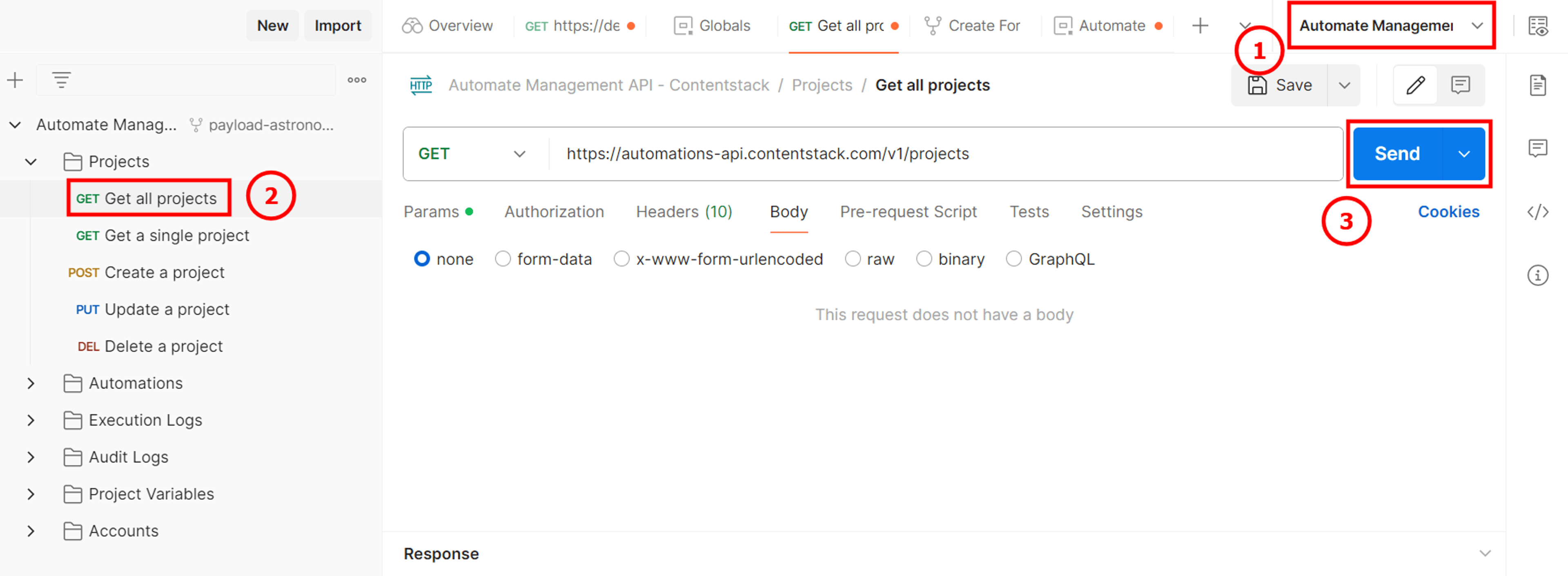Select the raw body option
Screen dimensions: 1568x576
coord(853,259)
